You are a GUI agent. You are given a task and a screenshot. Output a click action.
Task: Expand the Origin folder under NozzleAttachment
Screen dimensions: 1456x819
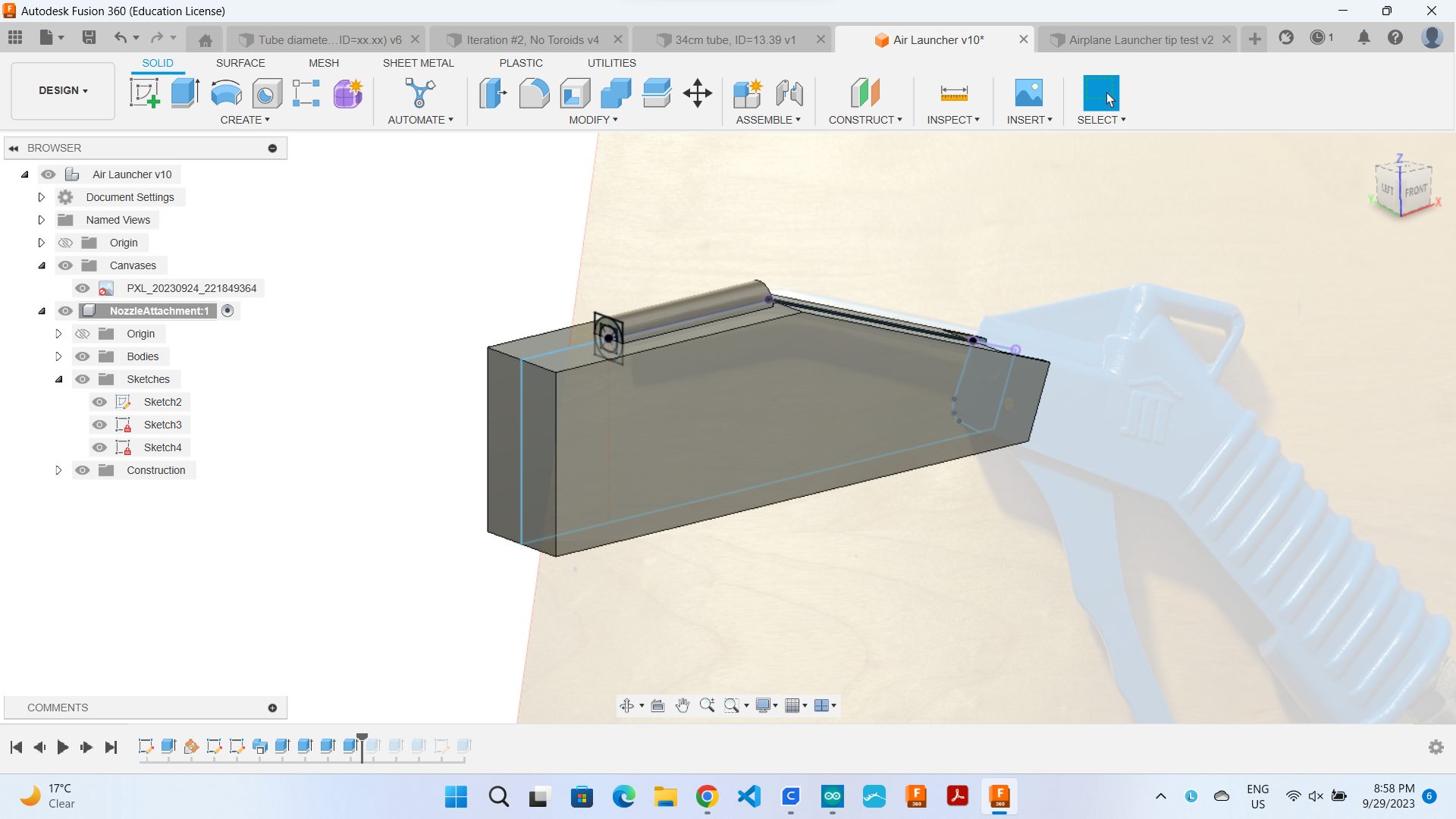pyautogui.click(x=57, y=333)
